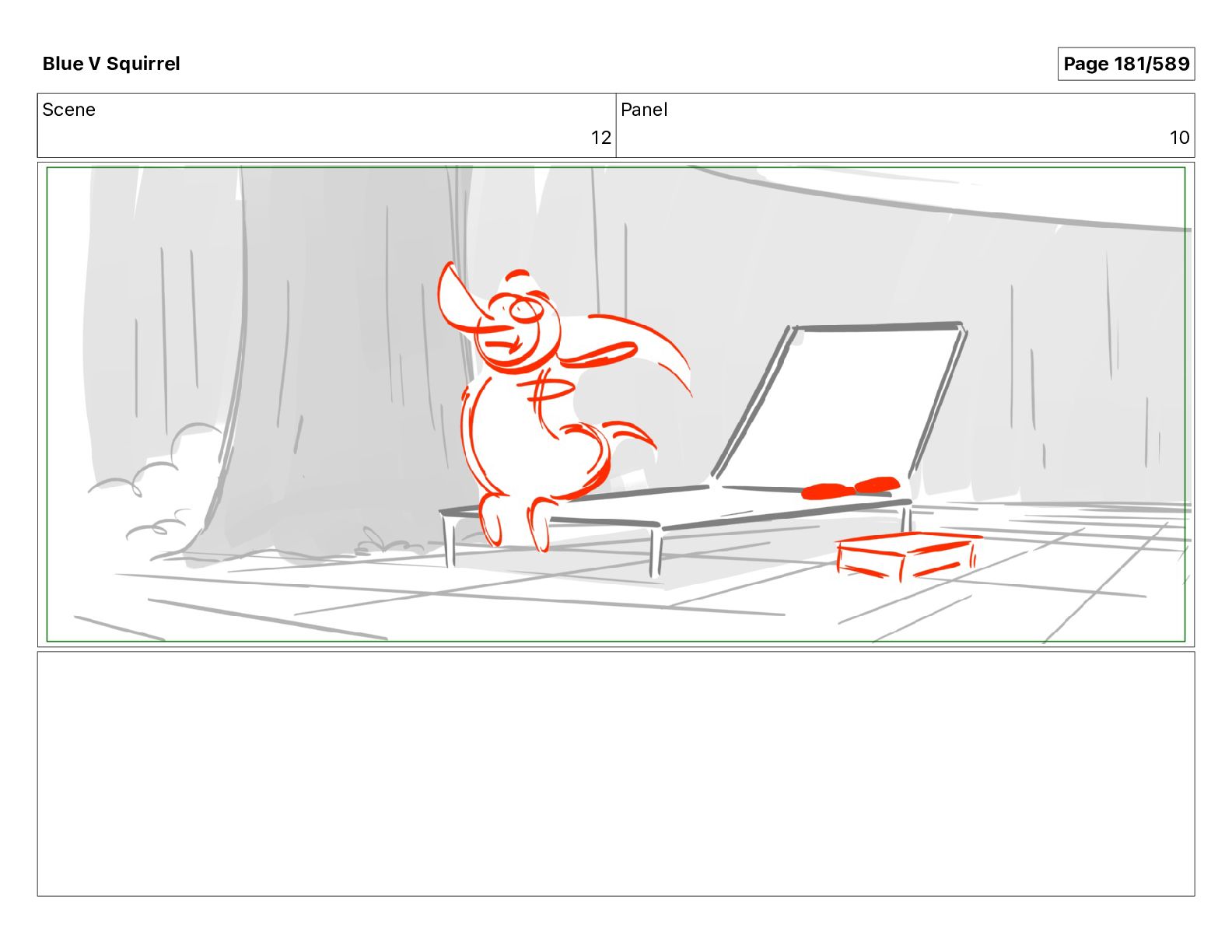Click the 'Scene' label
The height and width of the screenshot is (952, 1232).
pos(68,110)
